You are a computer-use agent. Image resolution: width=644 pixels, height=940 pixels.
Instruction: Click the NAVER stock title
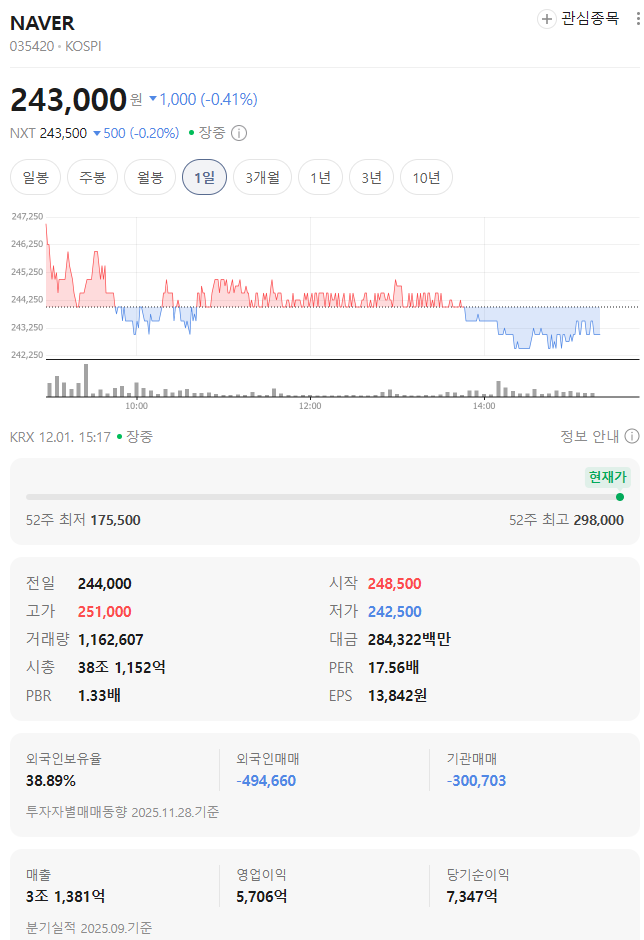[x=42, y=23]
